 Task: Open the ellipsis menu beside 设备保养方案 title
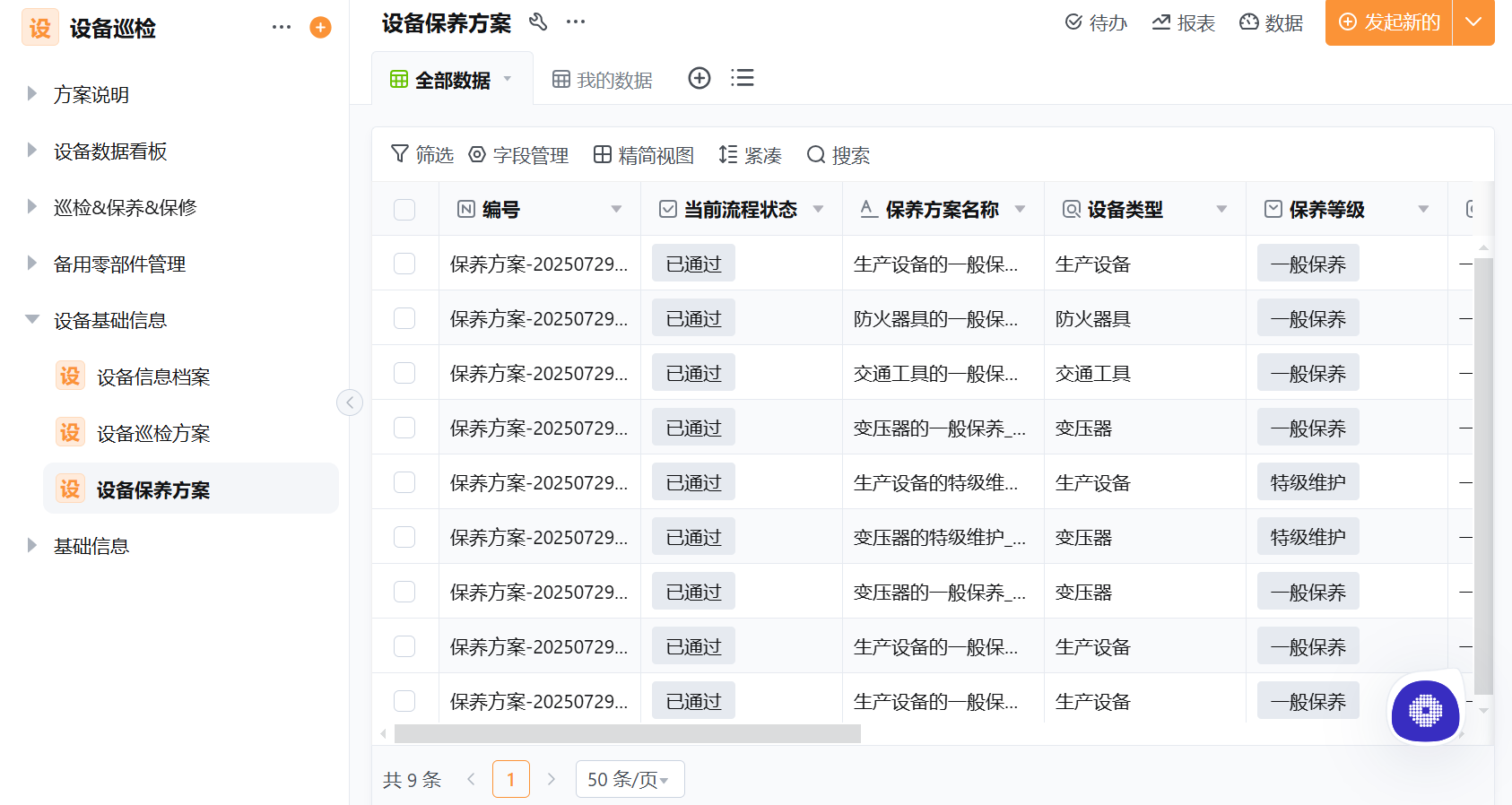point(576,22)
